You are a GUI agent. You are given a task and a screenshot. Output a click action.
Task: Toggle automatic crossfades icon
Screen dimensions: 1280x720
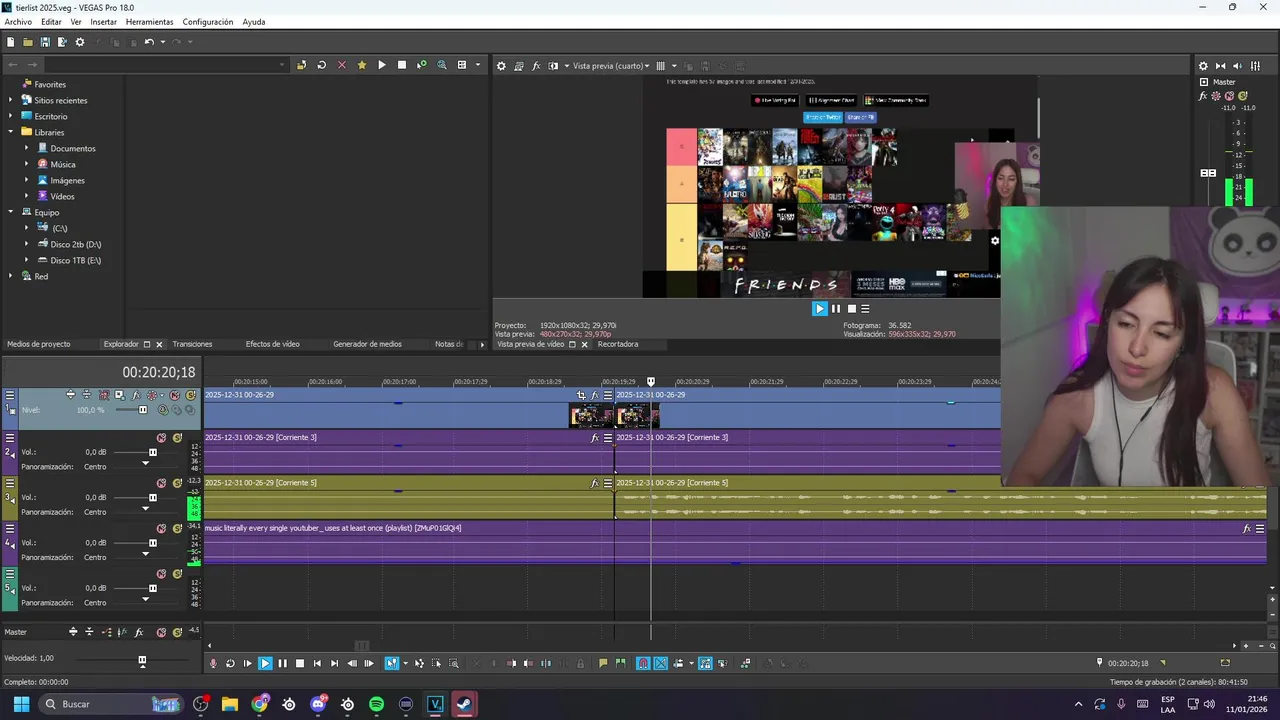(660, 663)
